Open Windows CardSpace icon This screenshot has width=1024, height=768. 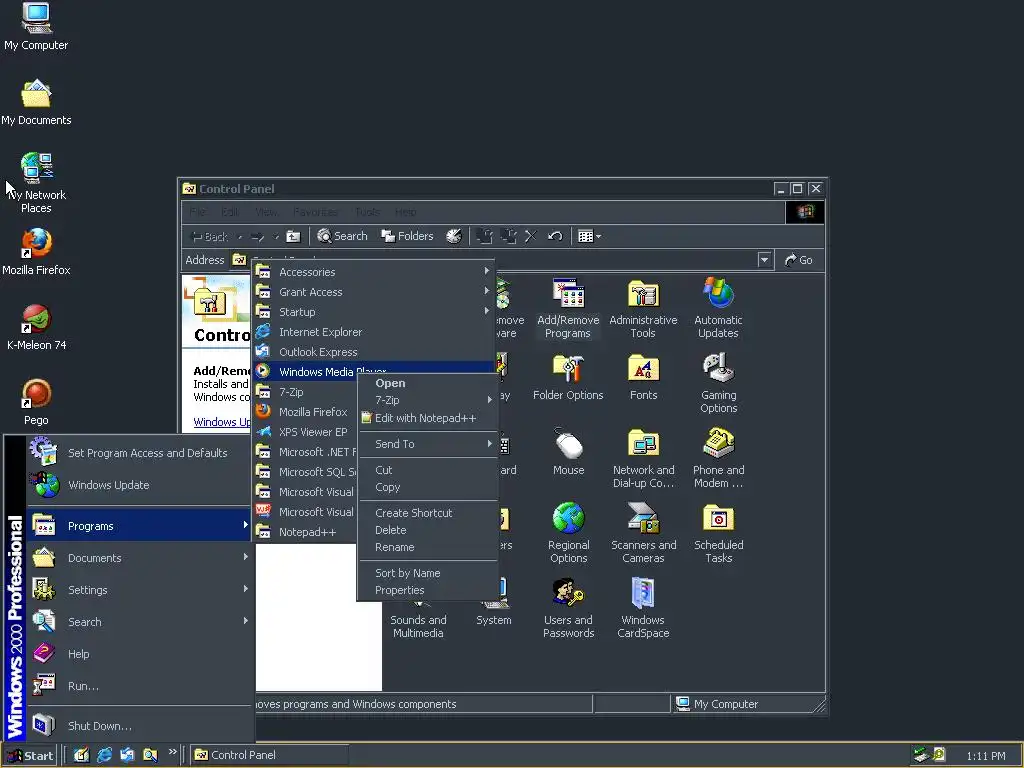pos(643,608)
